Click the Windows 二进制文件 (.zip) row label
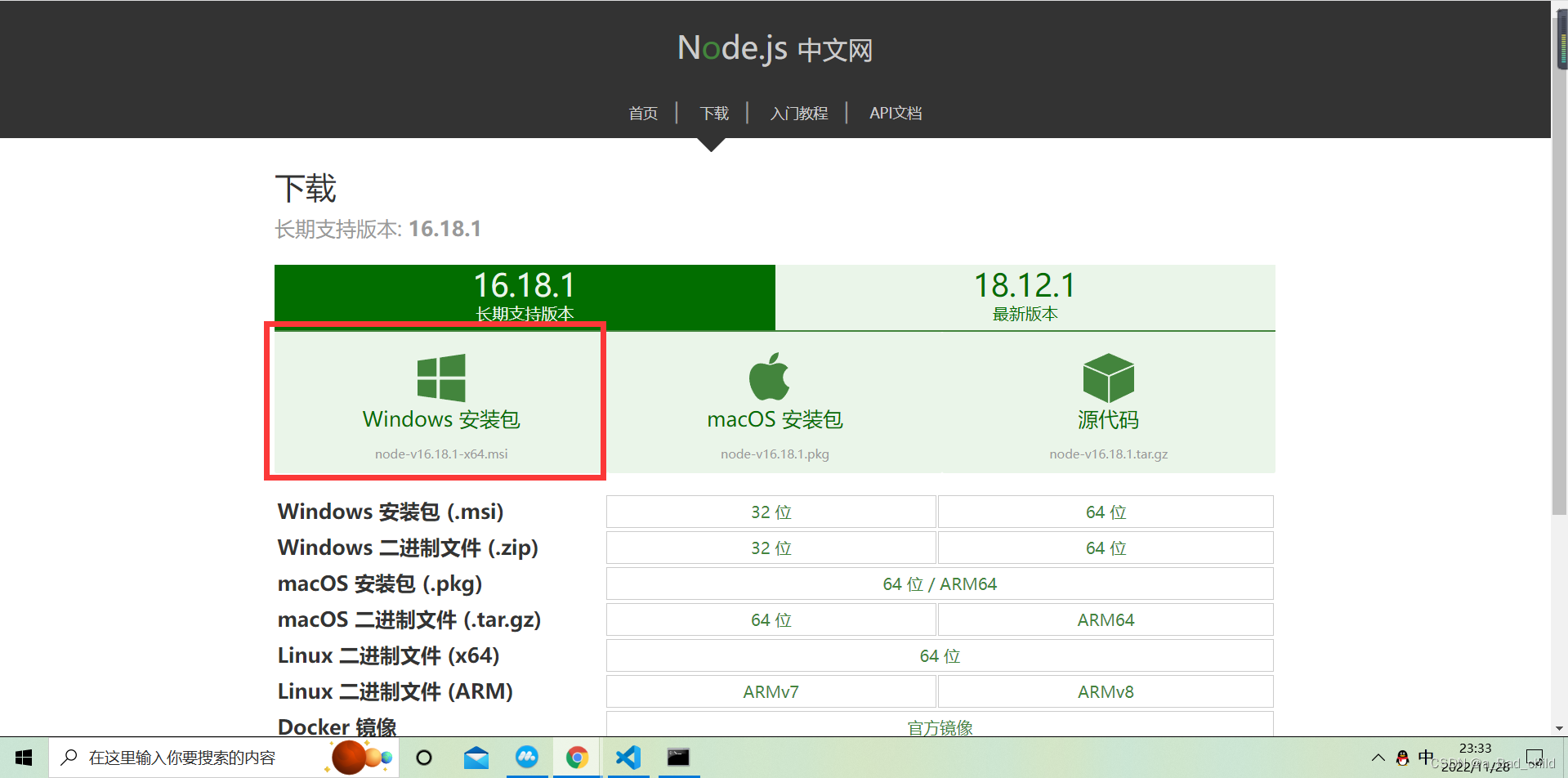 click(408, 548)
